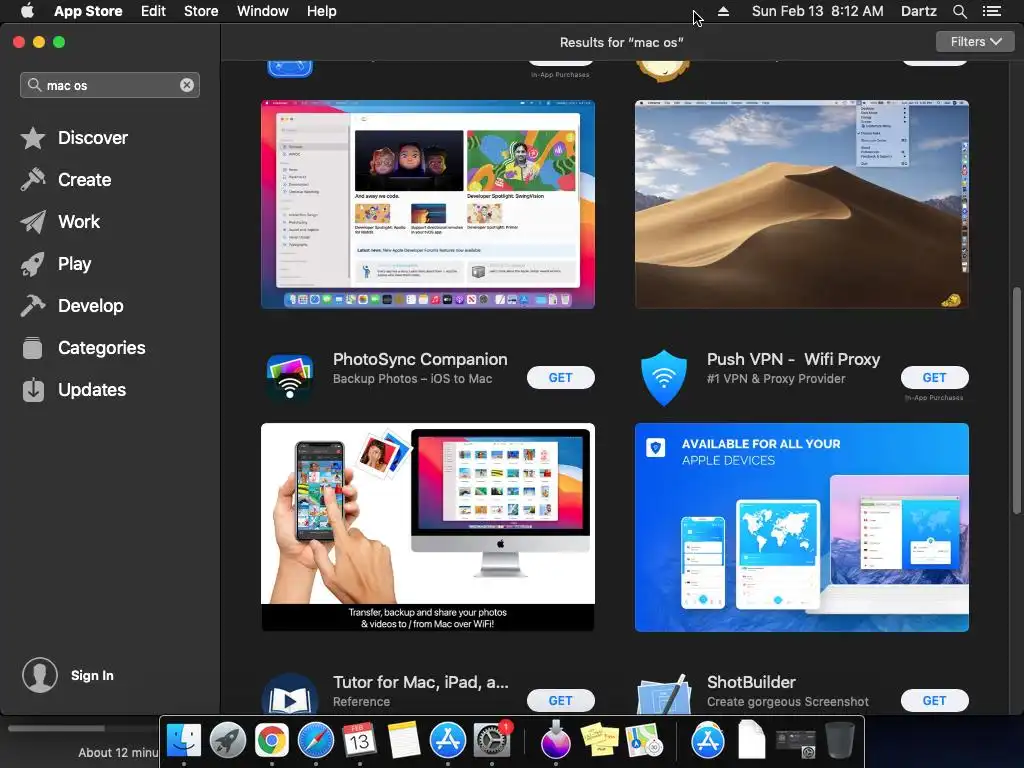Image resolution: width=1024 pixels, height=768 pixels.
Task: Click the Dartz user name in menu bar
Action: (x=919, y=11)
